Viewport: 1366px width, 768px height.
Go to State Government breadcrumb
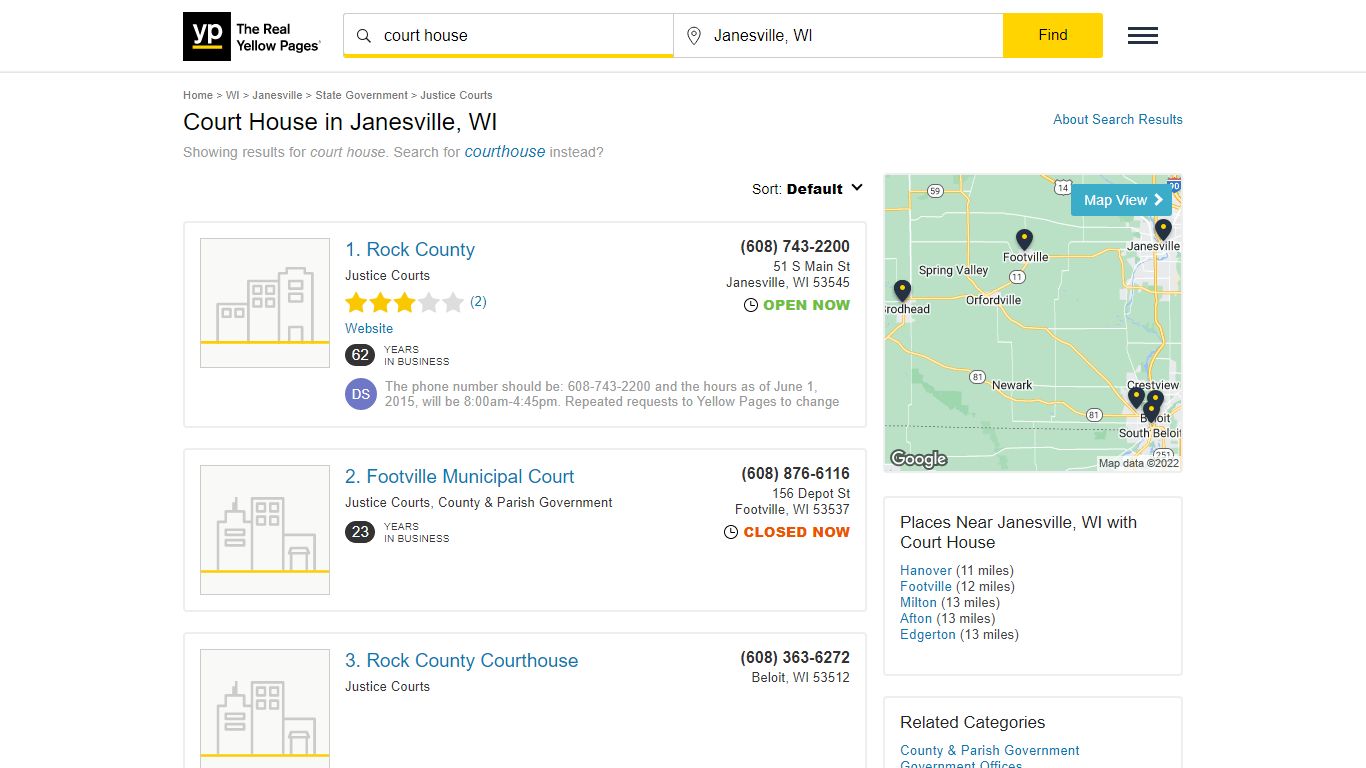pyautogui.click(x=361, y=95)
